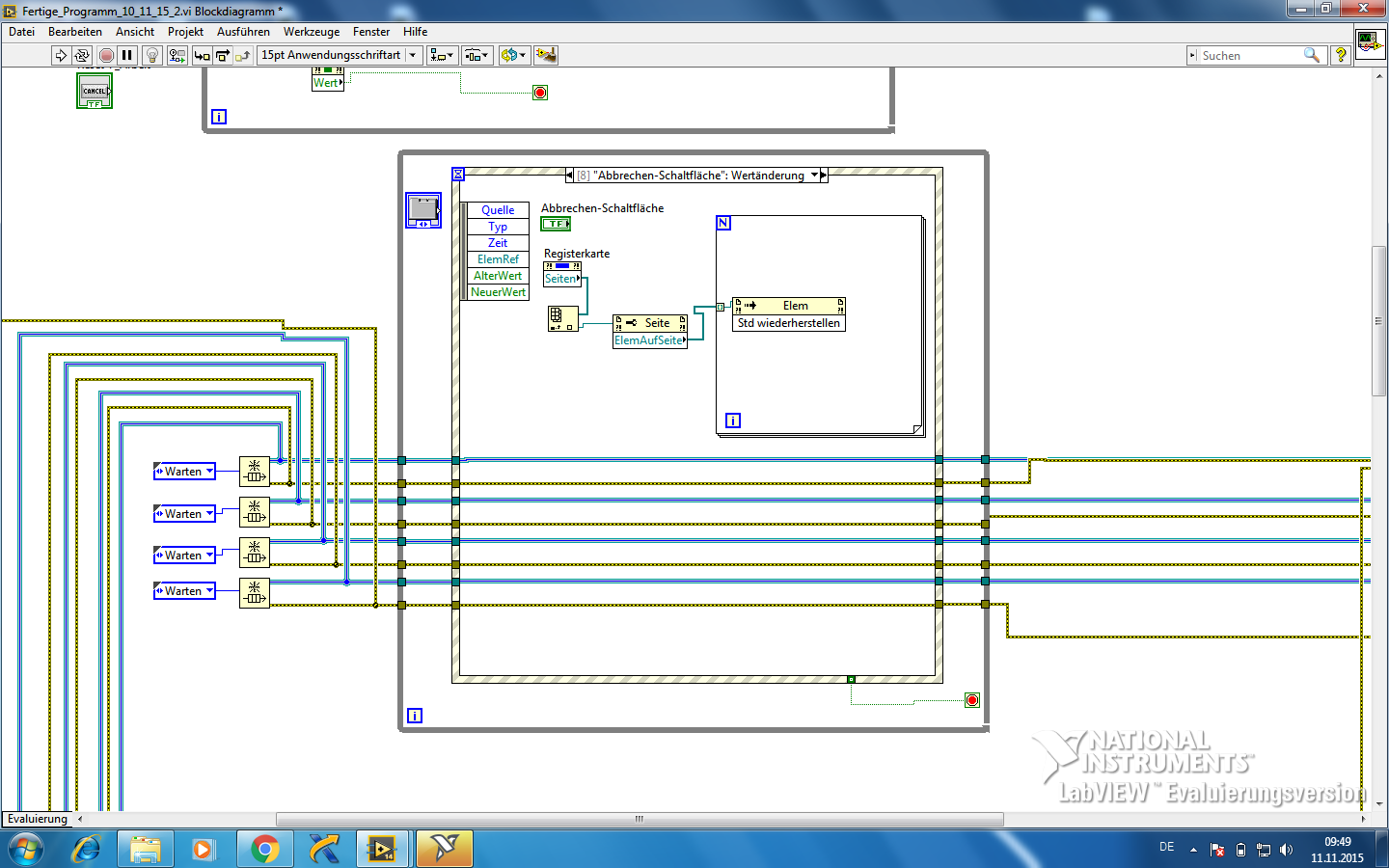This screenshot has width=1389, height=868.
Task: Open the Werkzeuge menu
Action: 311,32
